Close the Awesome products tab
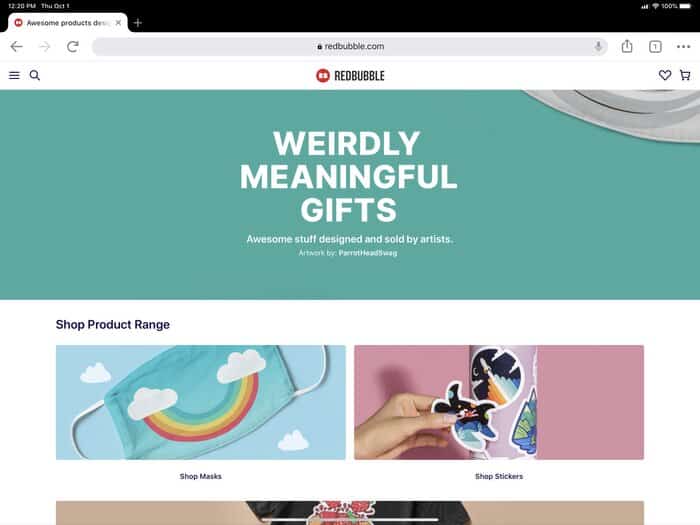 tap(118, 23)
